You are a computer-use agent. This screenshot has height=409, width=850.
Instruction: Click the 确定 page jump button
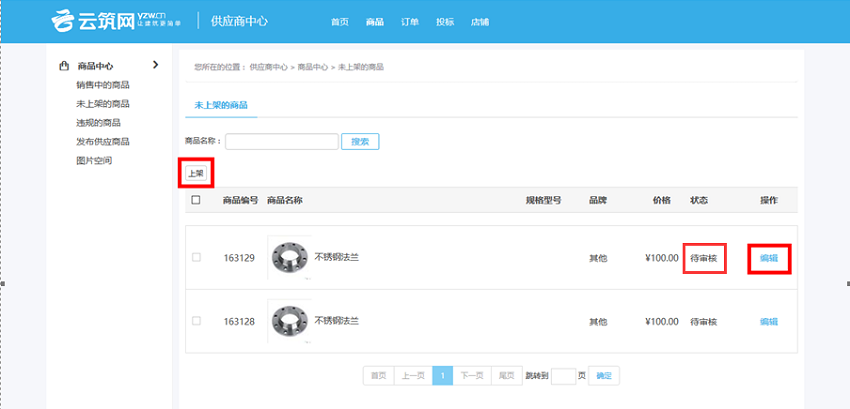(605, 376)
